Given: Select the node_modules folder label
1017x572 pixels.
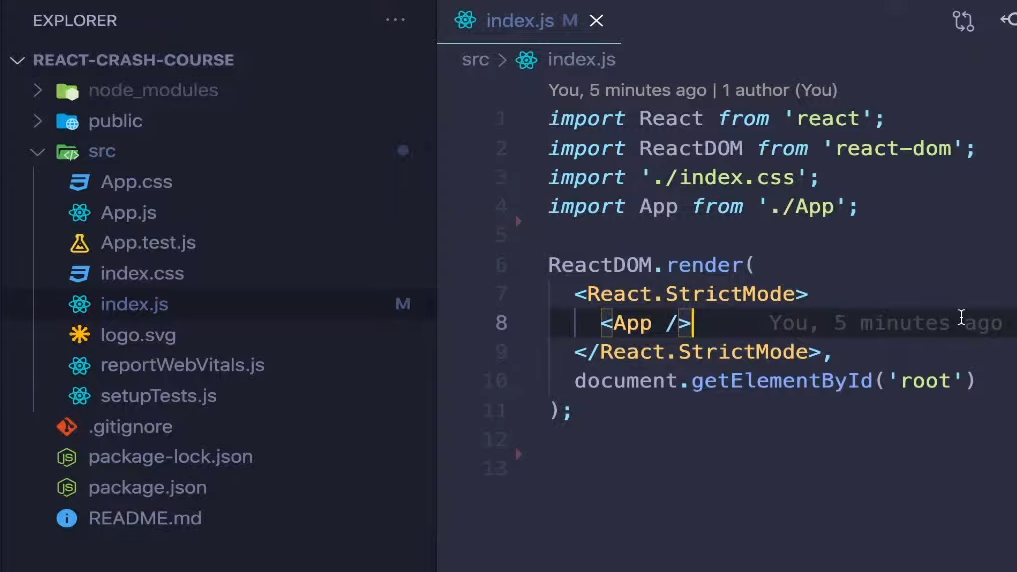Looking at the screenshot, I should click(153, 90).
